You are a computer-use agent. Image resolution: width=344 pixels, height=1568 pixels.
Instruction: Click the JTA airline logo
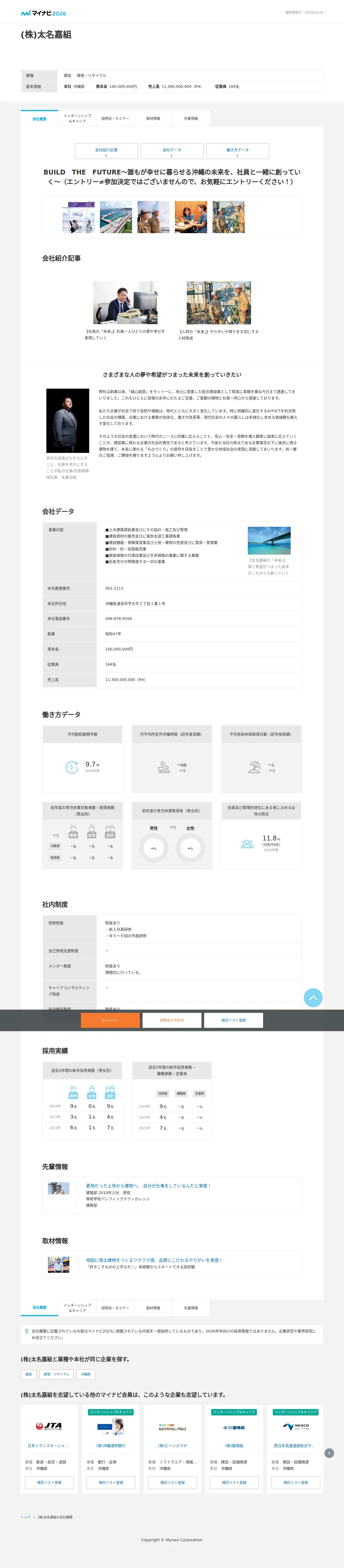(49, 1426)
